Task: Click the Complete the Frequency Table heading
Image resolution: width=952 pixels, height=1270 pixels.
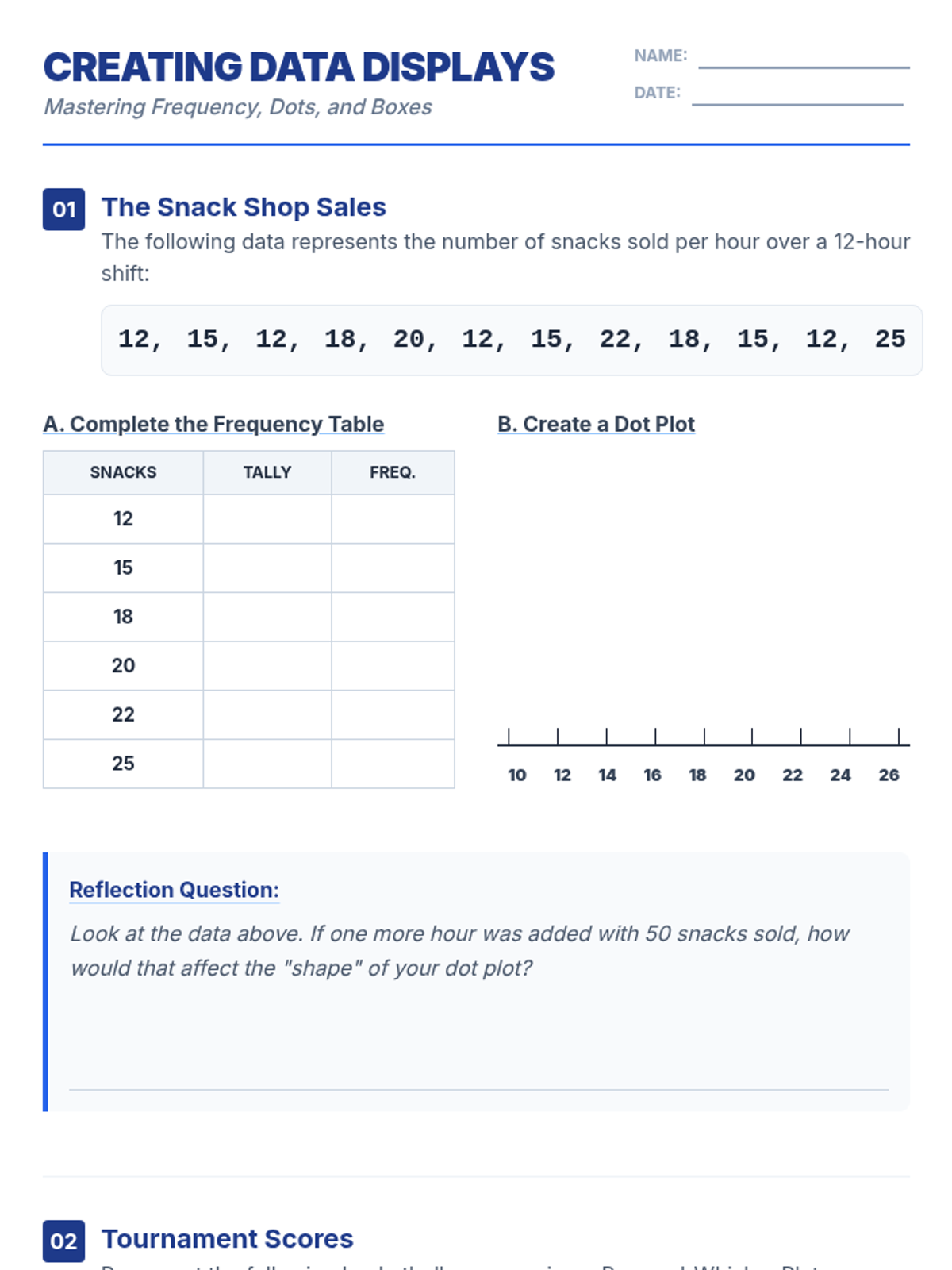Action: [x=213, y=424]
